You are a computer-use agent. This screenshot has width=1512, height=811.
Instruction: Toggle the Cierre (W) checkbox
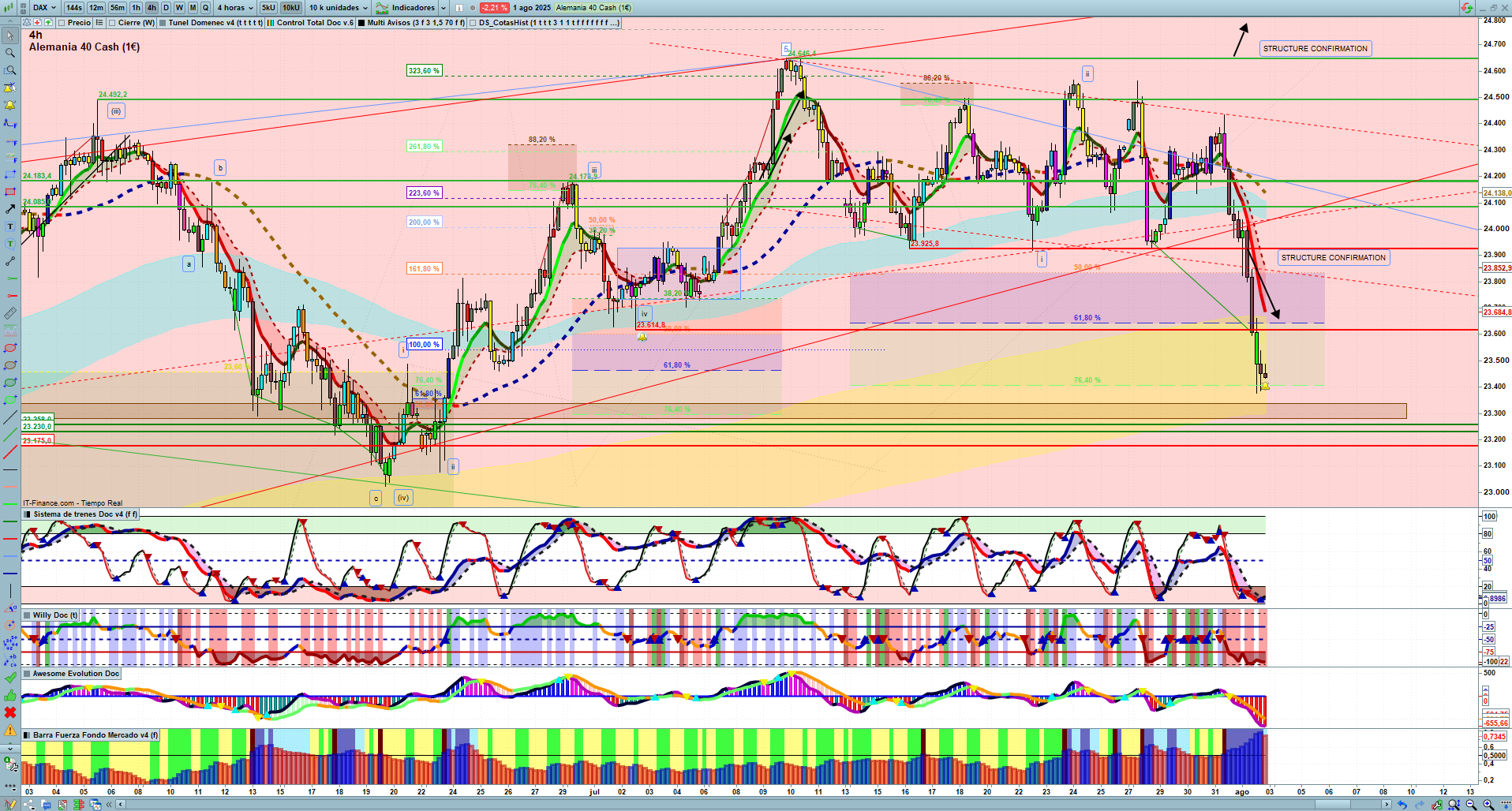point(112,23)
